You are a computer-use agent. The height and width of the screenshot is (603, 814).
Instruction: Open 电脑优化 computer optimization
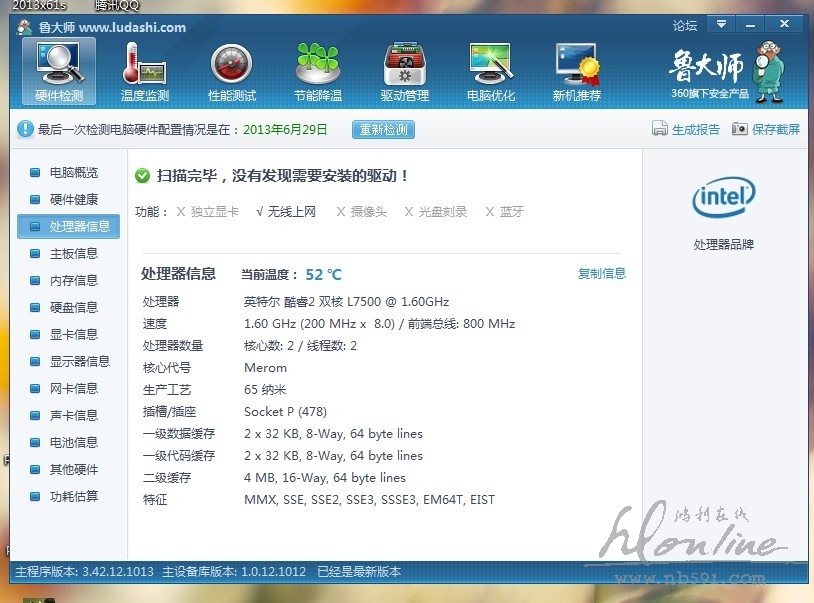[491, 72]
